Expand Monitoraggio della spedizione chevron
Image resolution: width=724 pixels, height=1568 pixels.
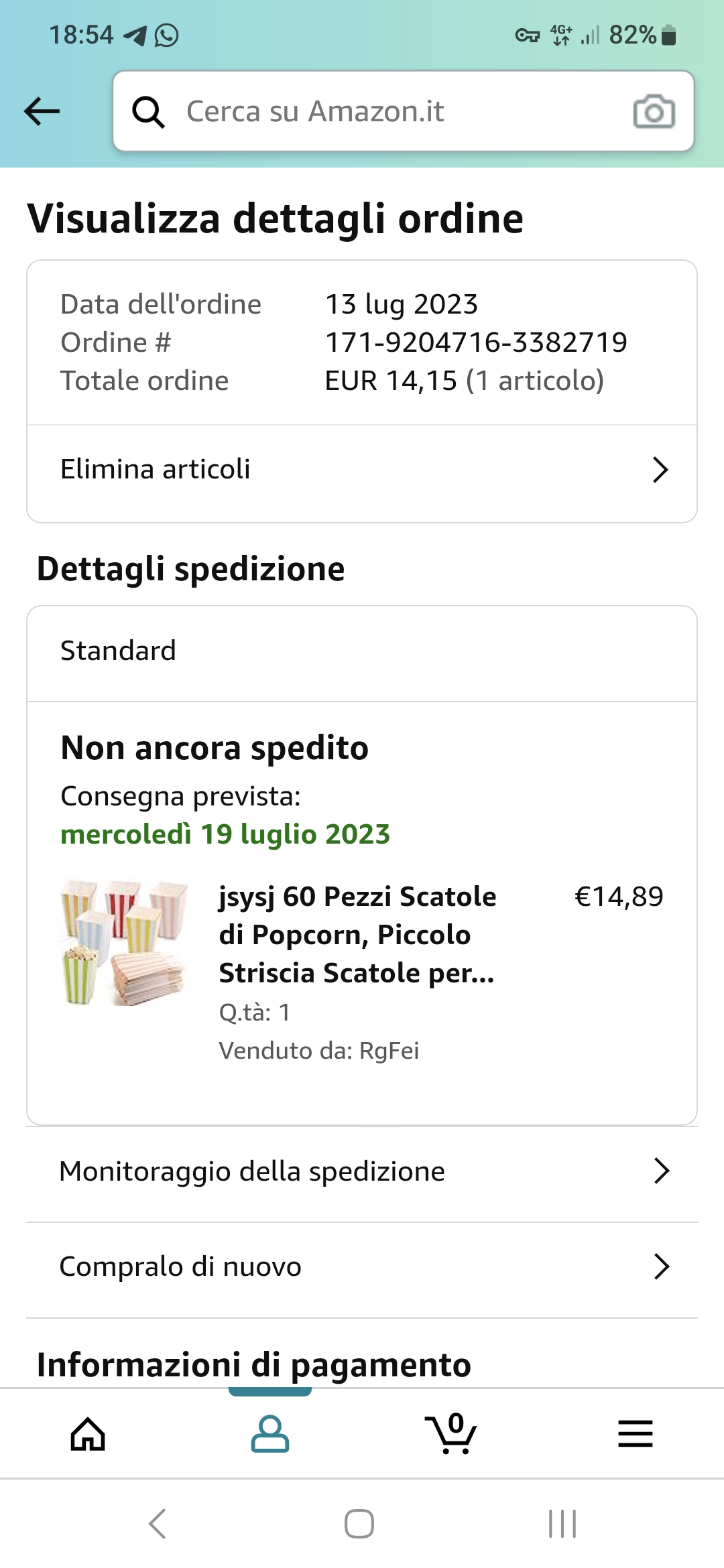click(x=661, y=1171)
